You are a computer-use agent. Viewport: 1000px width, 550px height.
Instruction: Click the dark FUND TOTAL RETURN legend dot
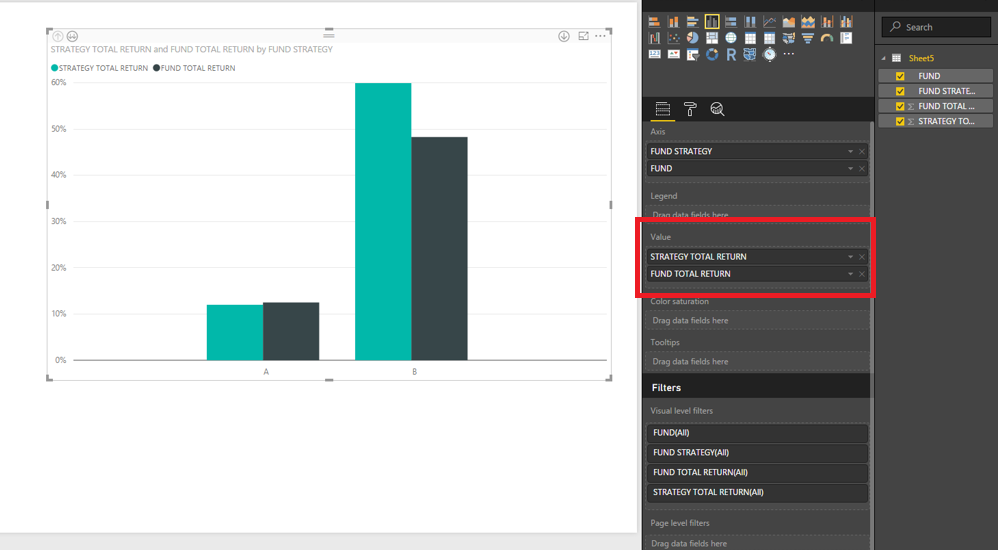click(156, 68)
